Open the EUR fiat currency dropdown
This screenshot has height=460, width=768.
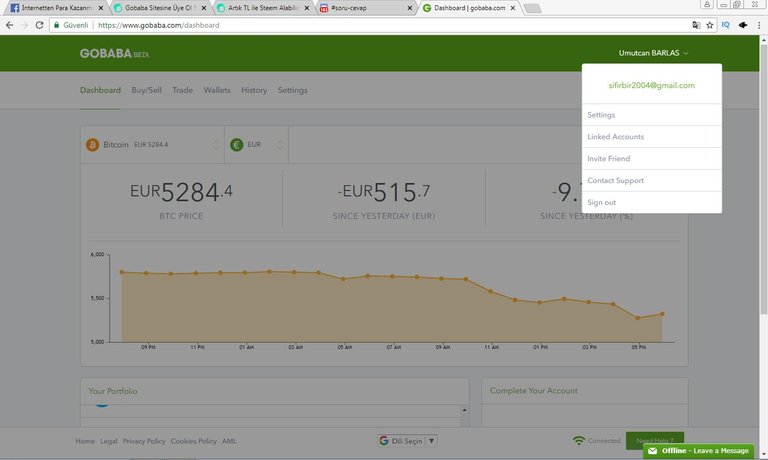(x=279, y=145)
